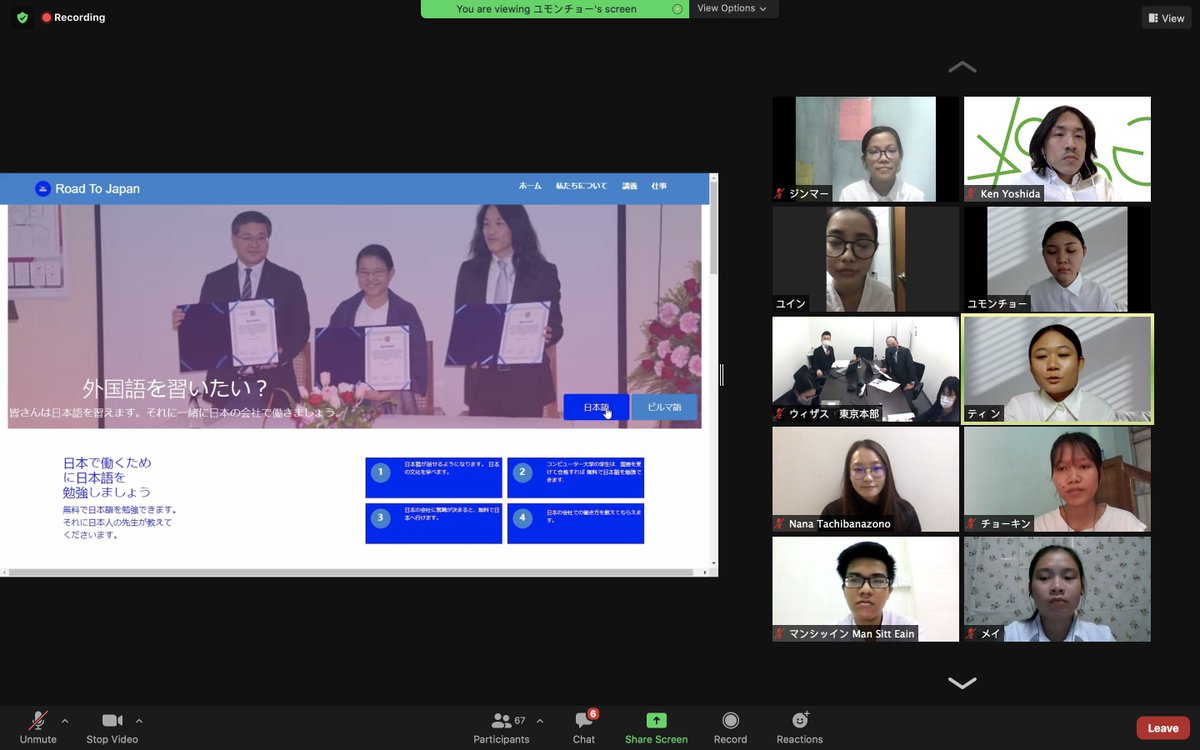Click feature card number 4
This screenshot has width=1200, height=750.
pyautogui.click(x=576, y=524)
